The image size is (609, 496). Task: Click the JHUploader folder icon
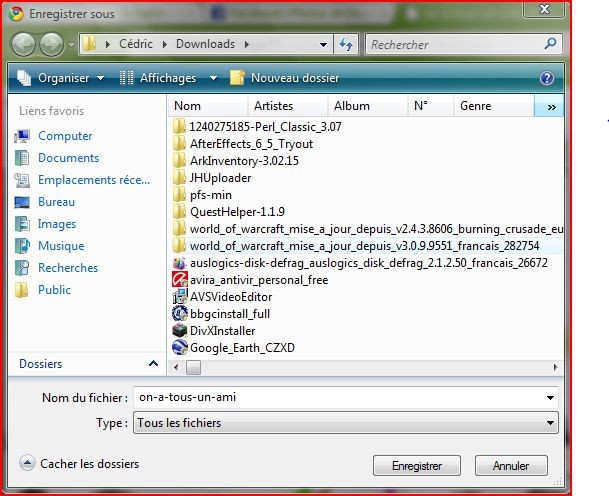[x=179, y=178]
